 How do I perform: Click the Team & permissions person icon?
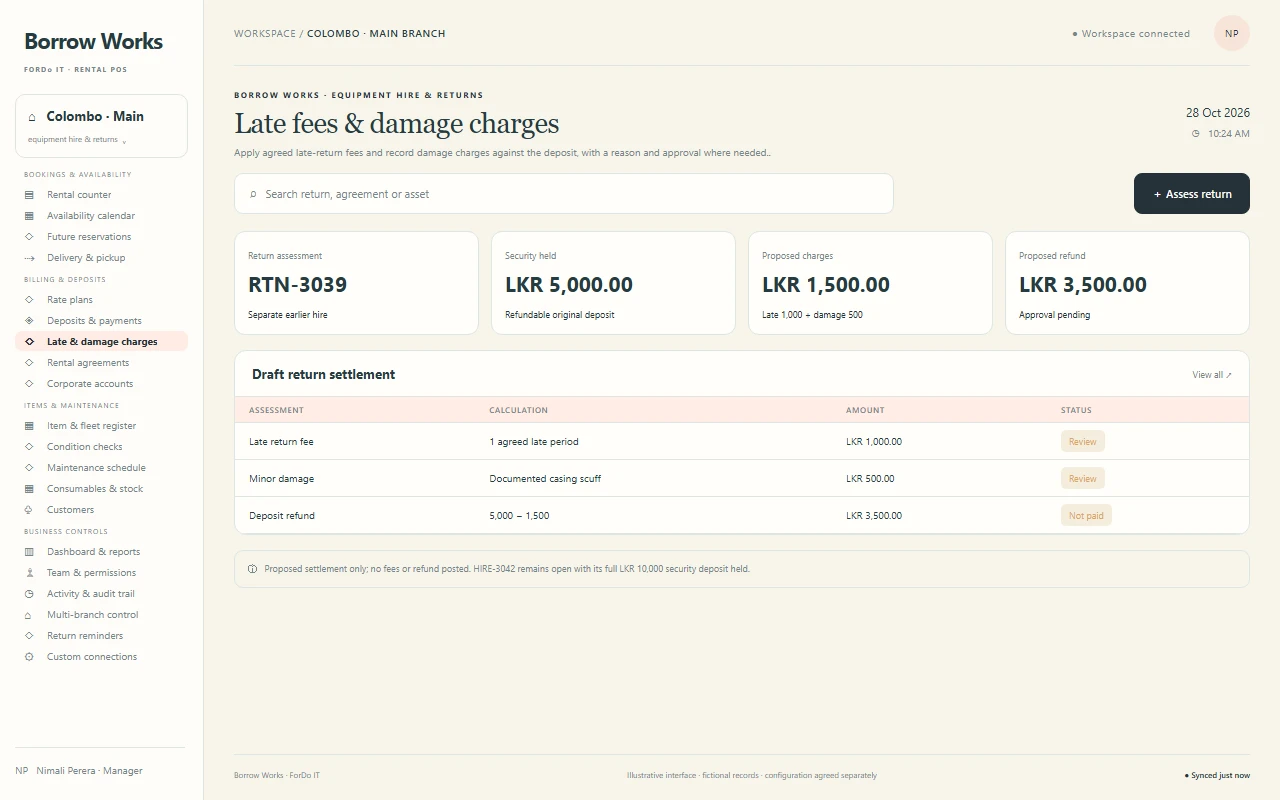tap(29, 573)
